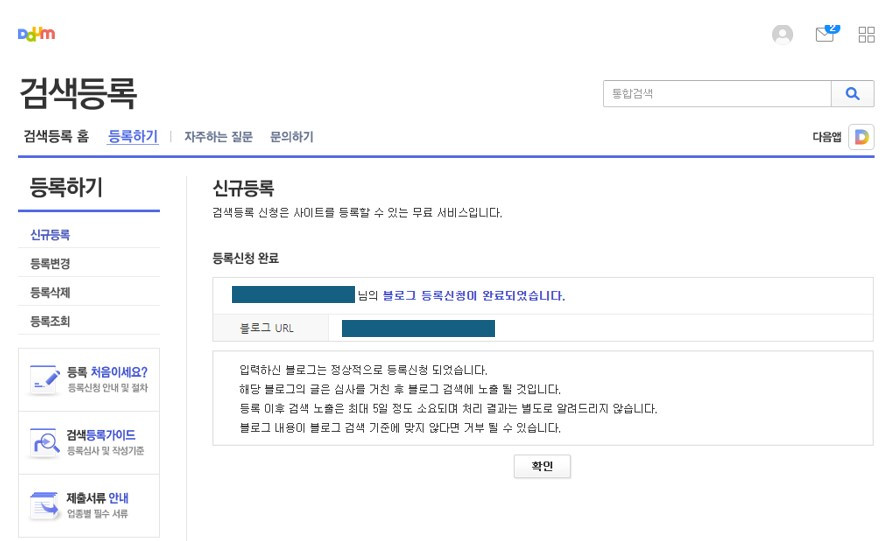This screenshot has height=541, width=891.
Task: Click the Daum logo
Action: coord(36,34)
